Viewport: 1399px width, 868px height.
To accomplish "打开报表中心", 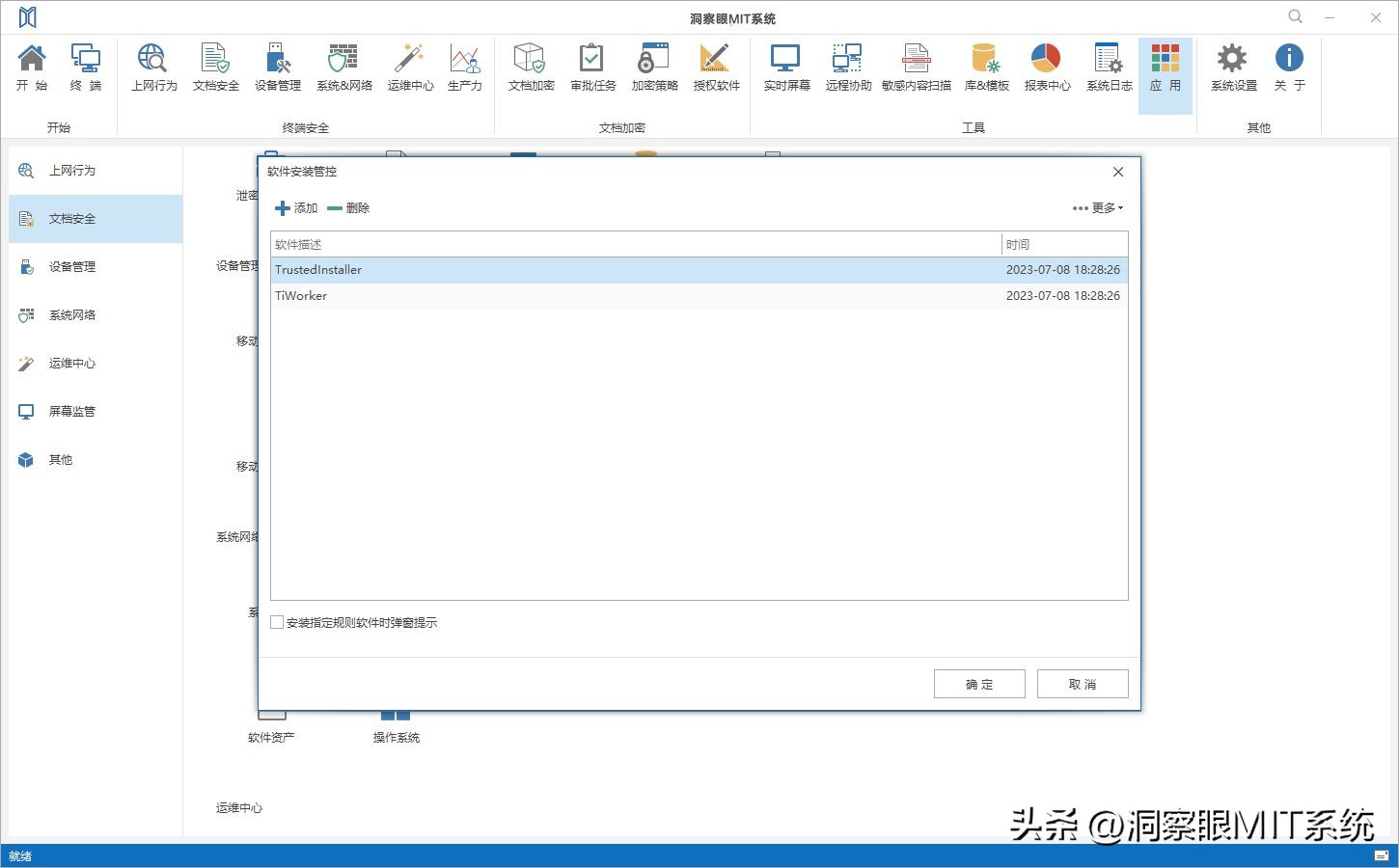I will click(x=1046, y=66).
